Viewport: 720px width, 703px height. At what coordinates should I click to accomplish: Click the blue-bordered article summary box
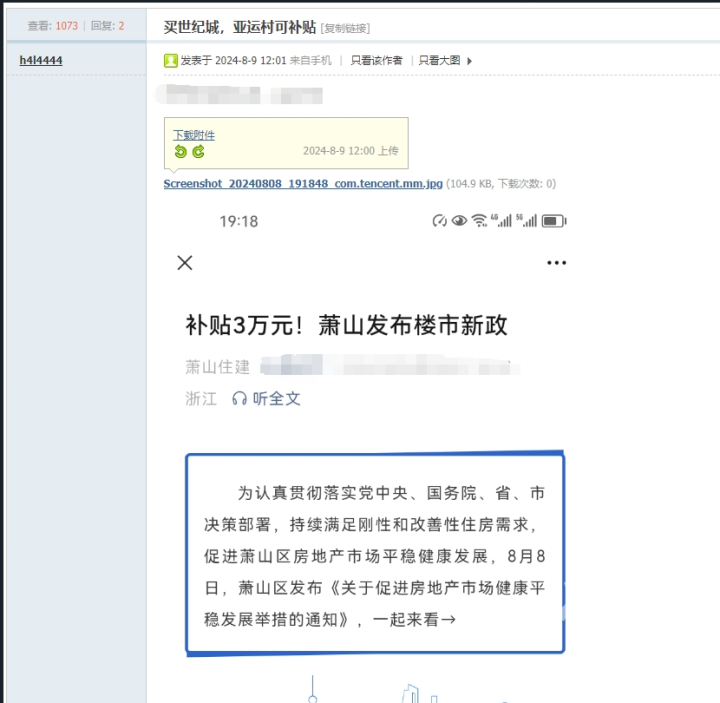pos(375,553)
